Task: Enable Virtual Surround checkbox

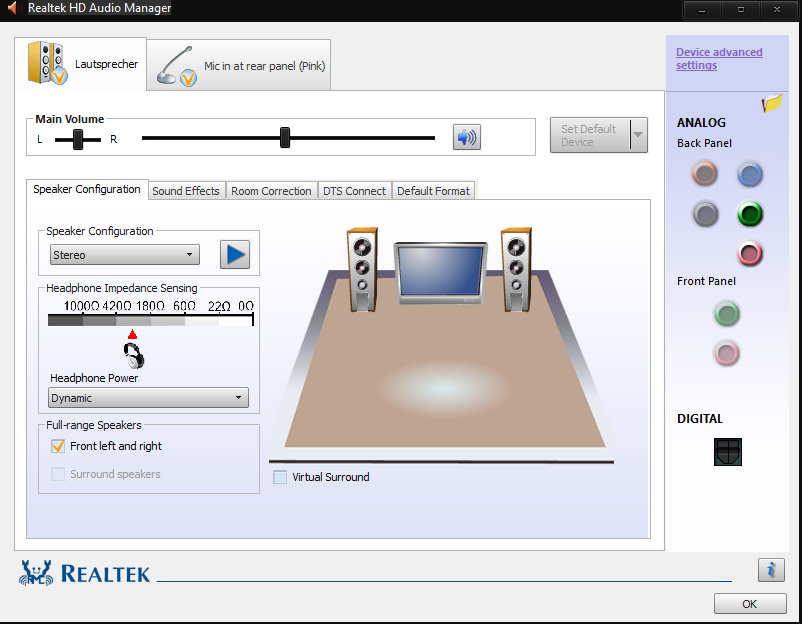Action: tap(280, 477)
